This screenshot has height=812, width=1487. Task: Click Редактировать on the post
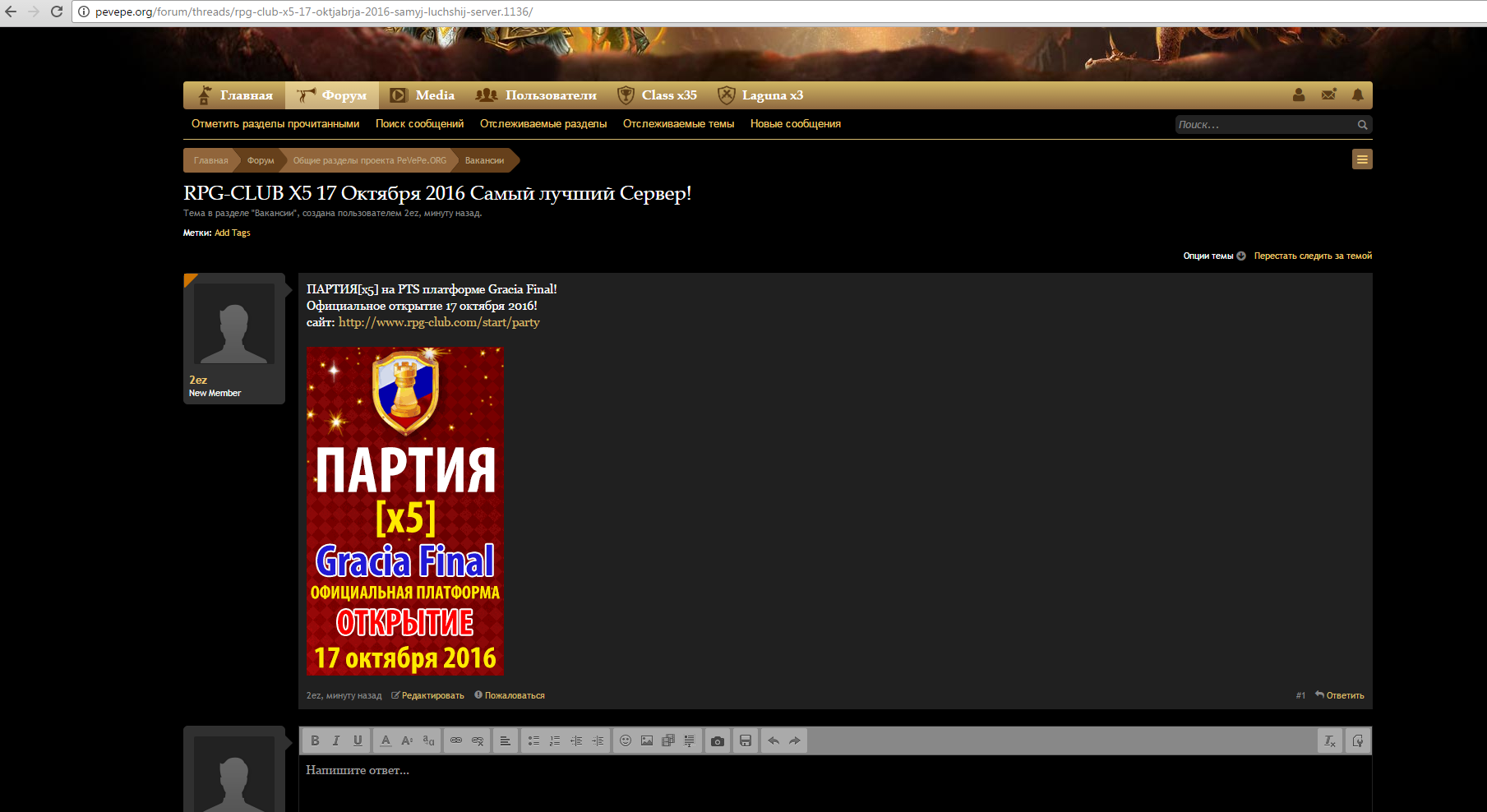tap(427, 696)
